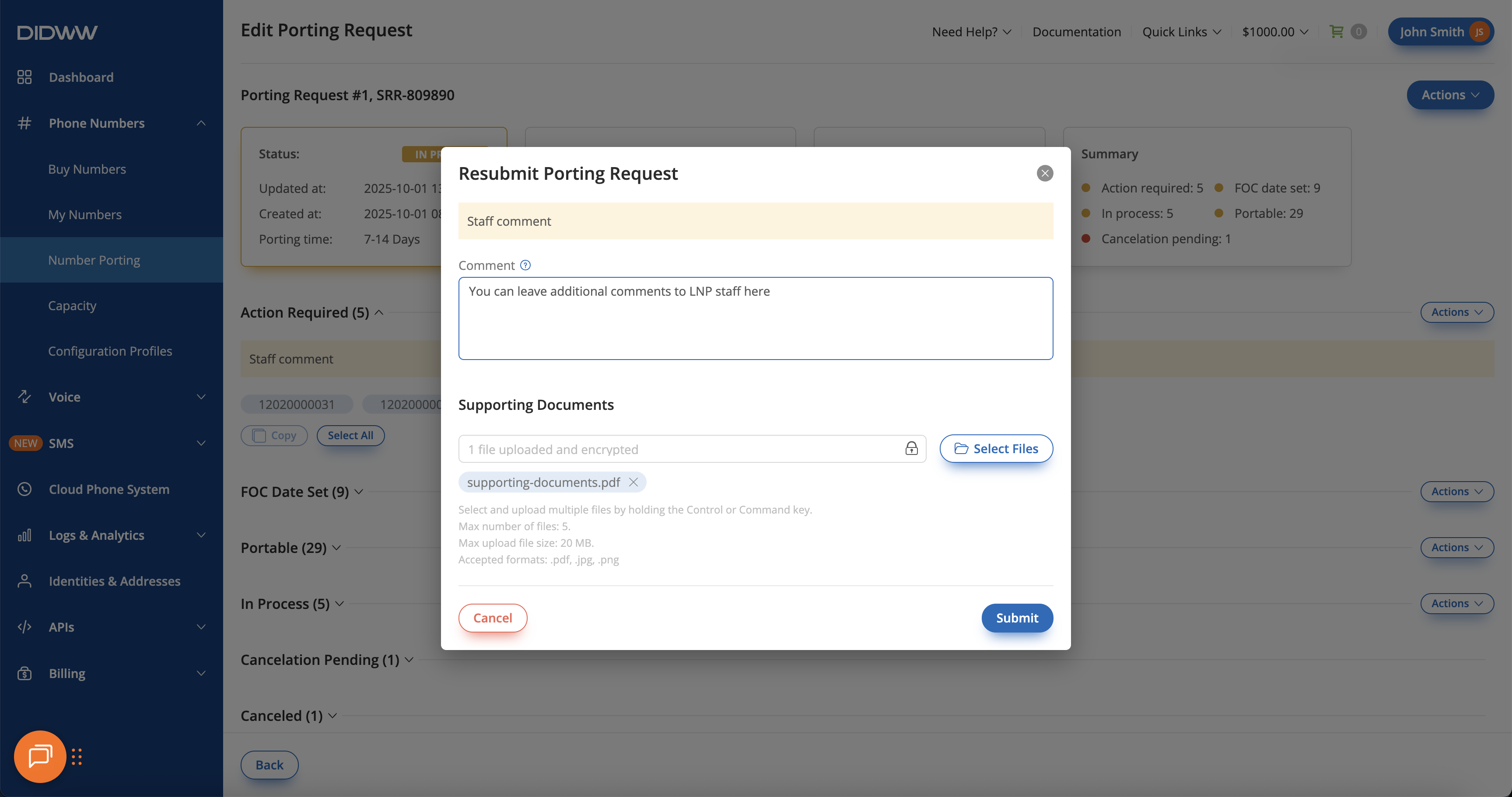Screen dimensions: 1512x797
Task: Focus the Comment text area
Action: point(756,318)
